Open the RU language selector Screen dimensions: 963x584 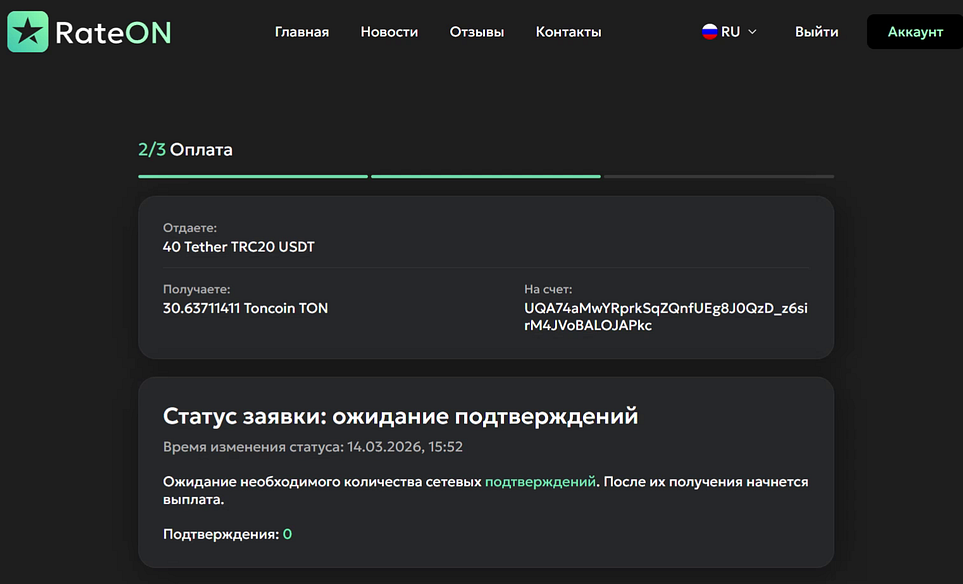[730, 32]
